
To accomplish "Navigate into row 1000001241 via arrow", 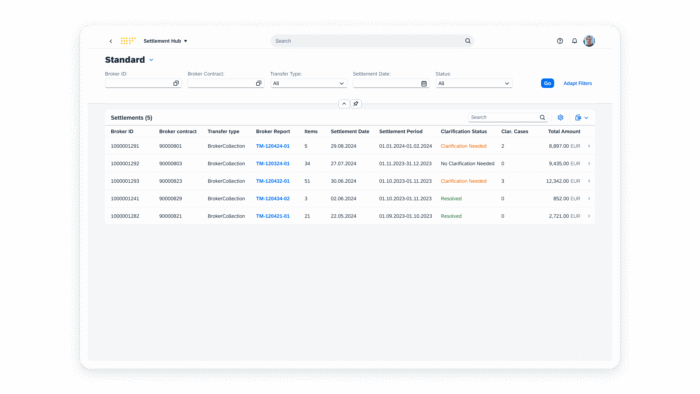I will tap(589, 199).
